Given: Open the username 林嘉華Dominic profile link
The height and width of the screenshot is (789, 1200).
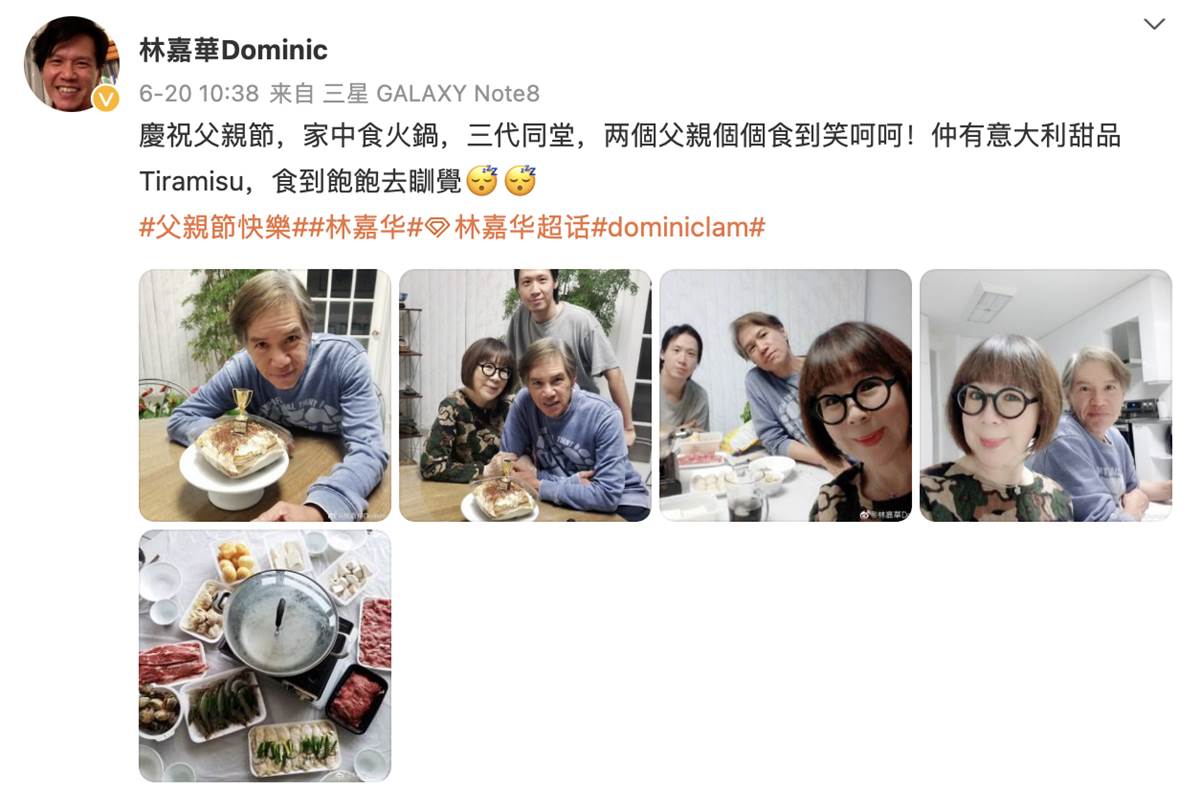Looking at the screenshot, I should 233,50.
